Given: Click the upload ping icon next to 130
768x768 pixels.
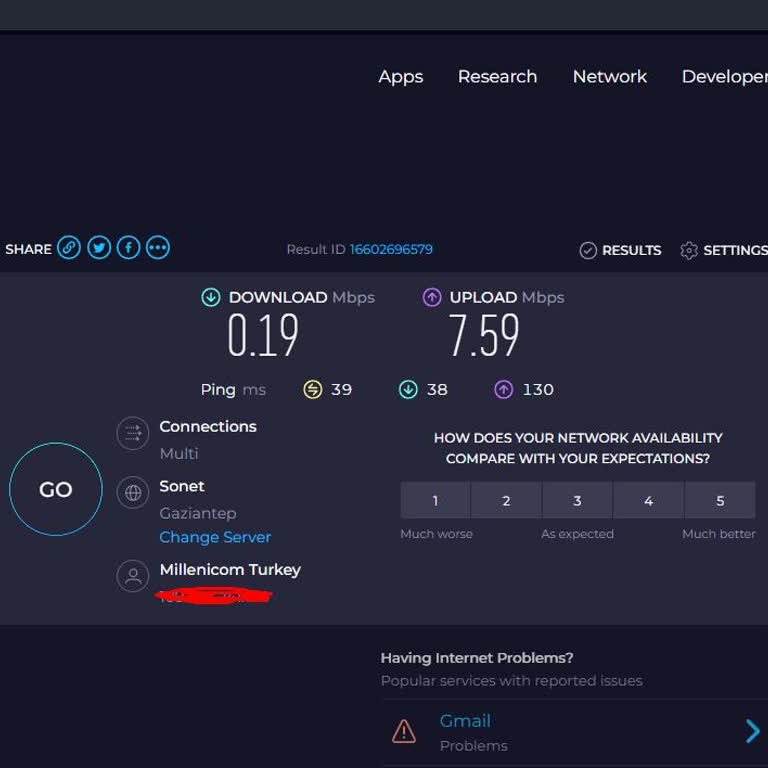Looking at the screenshot, I should tap(504, 390).
